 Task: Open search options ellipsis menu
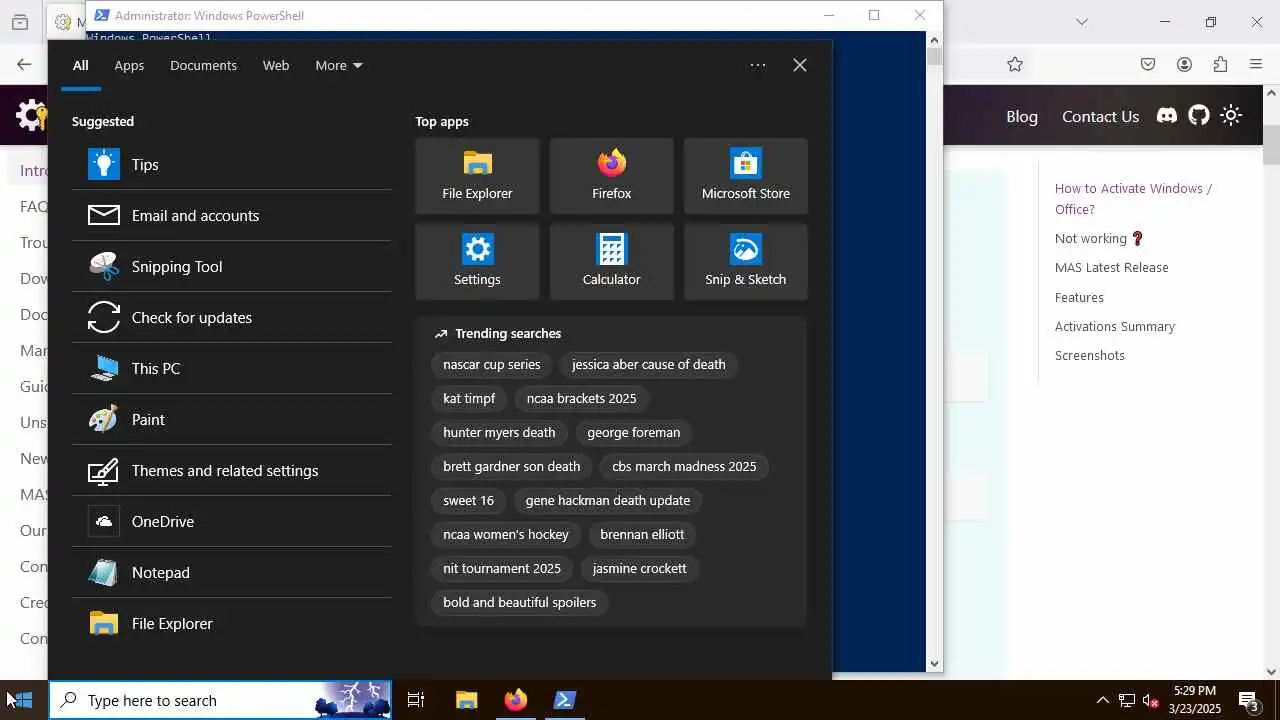click(x=758, y=65)
